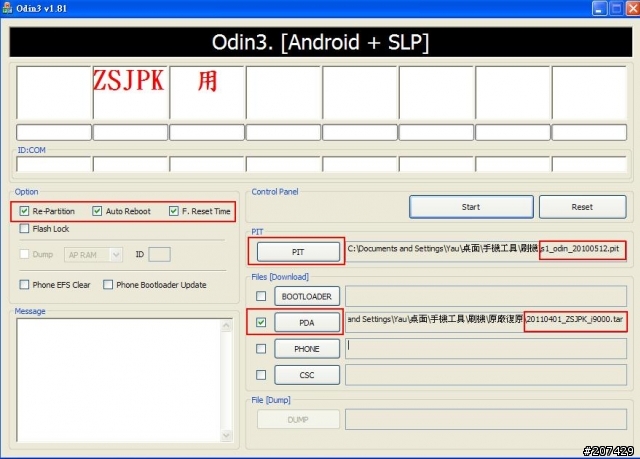640x459 pixels.
Task: Pick a CSC file
Action: pos(307,375)
